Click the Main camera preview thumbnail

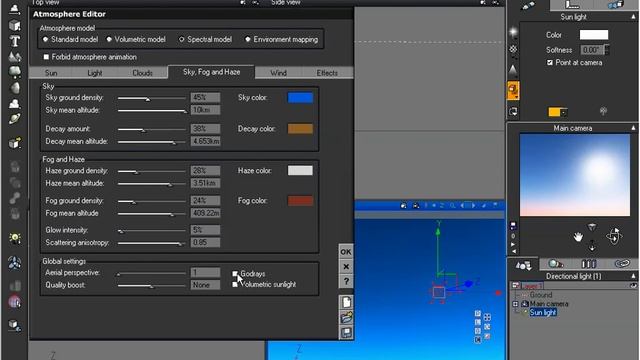point(575,175)
